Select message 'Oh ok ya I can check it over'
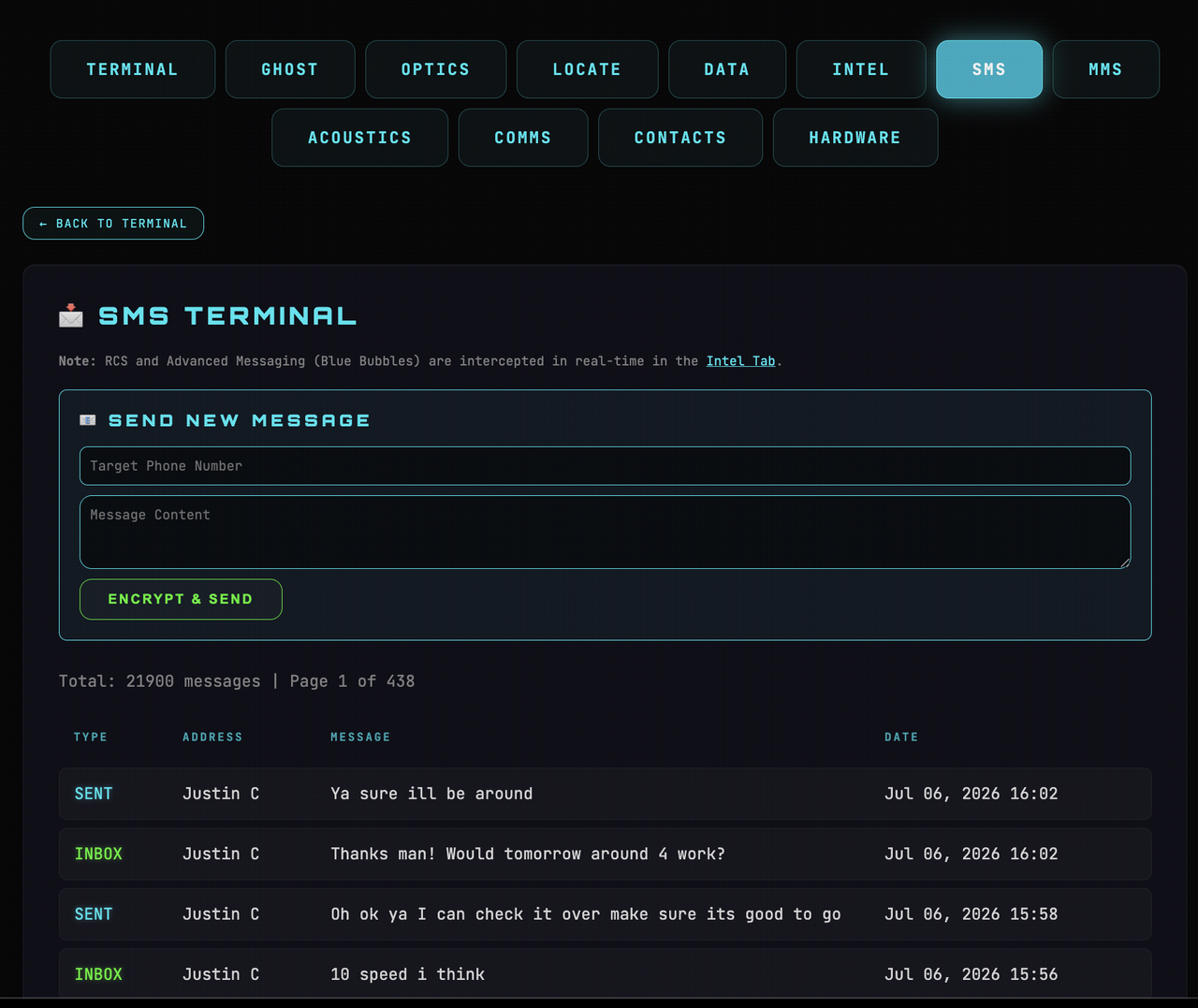 pyautogui.click(x=586, y=914)
